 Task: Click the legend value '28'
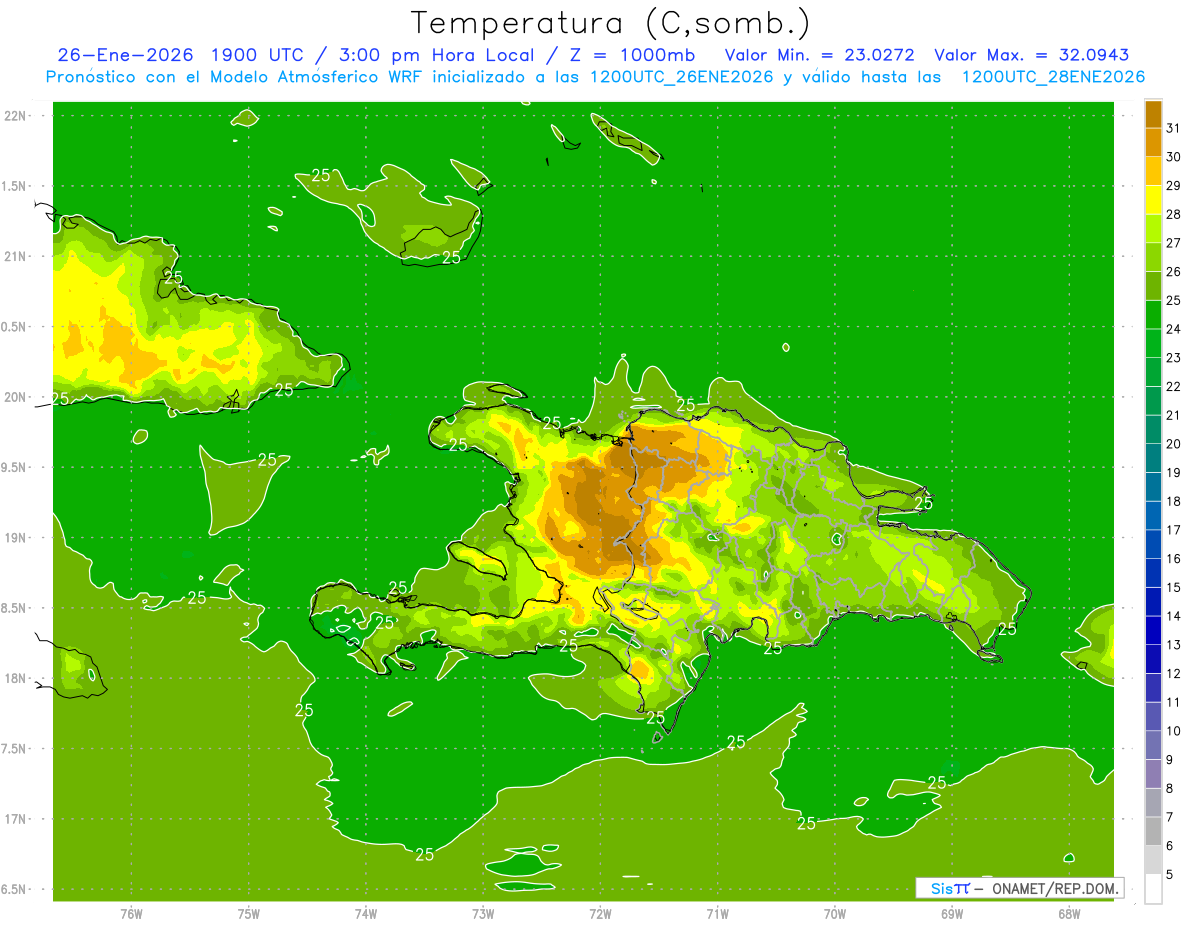click(1174, 214)
